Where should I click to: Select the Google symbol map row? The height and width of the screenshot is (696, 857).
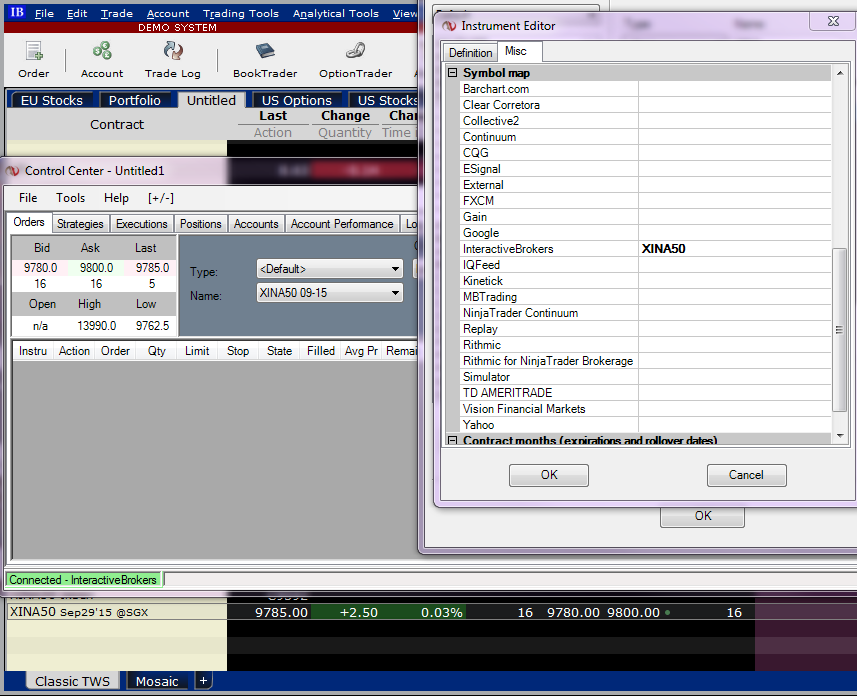point(645,233)
